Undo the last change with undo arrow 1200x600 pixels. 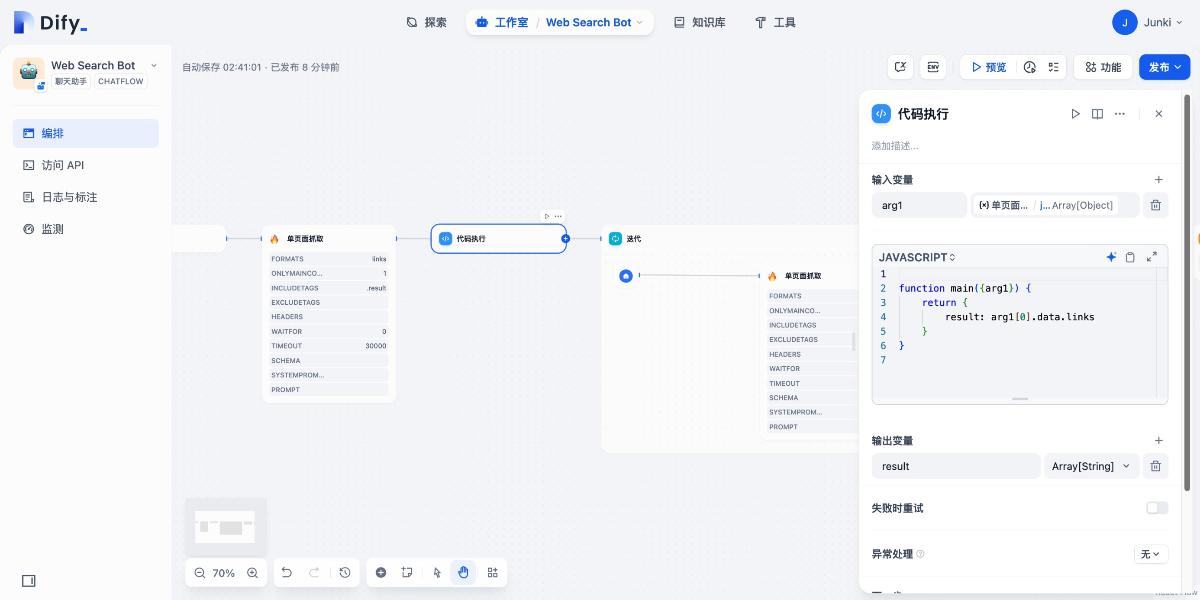pos(287,572)
